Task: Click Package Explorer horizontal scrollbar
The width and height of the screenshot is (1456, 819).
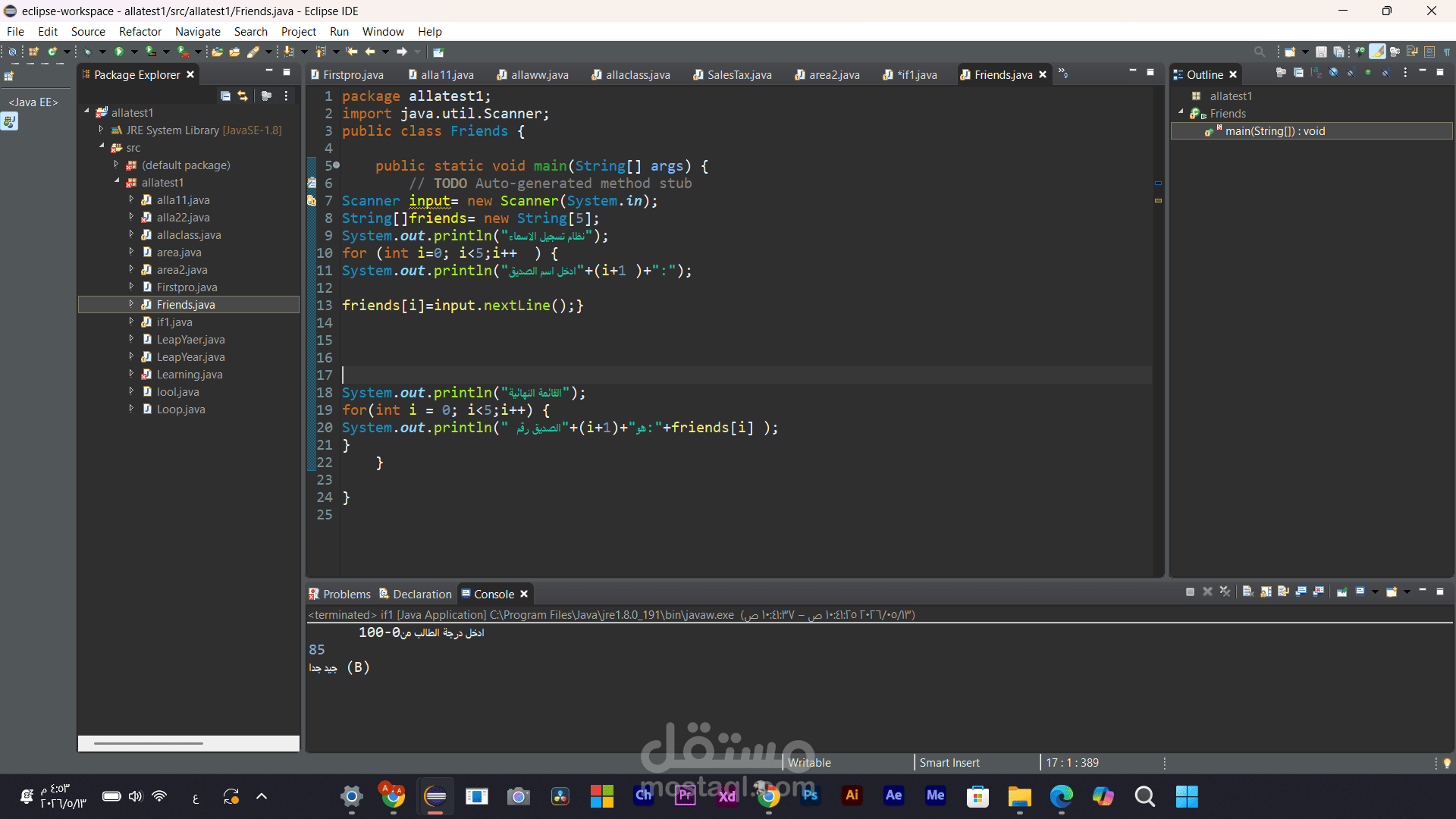Action: (x=149, y=743)
